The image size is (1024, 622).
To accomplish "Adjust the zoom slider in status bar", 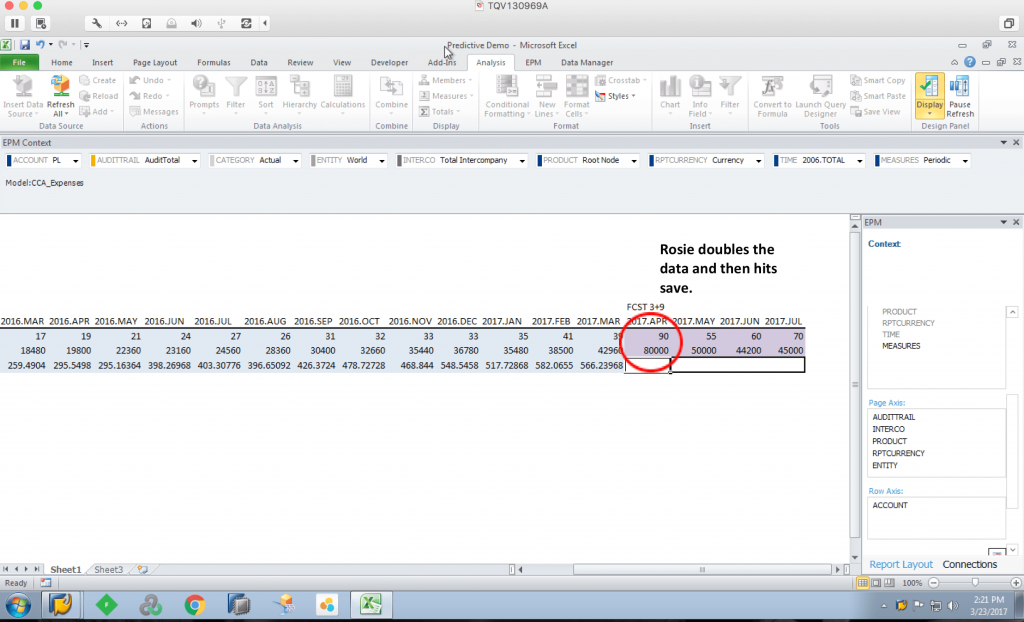I will point(974,583).
